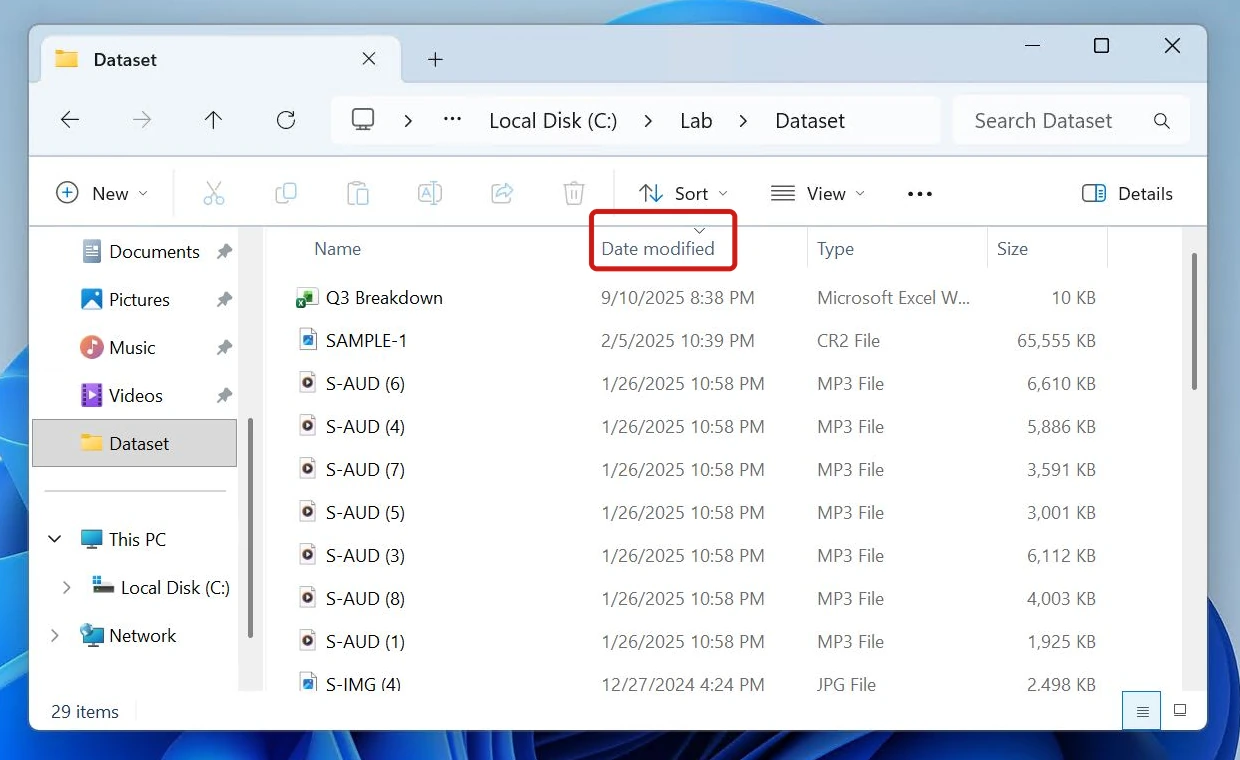This screenshot has width=1240, height=760.
Task: Select the S-AUD (1) file row
Action: tap(698, 642)
